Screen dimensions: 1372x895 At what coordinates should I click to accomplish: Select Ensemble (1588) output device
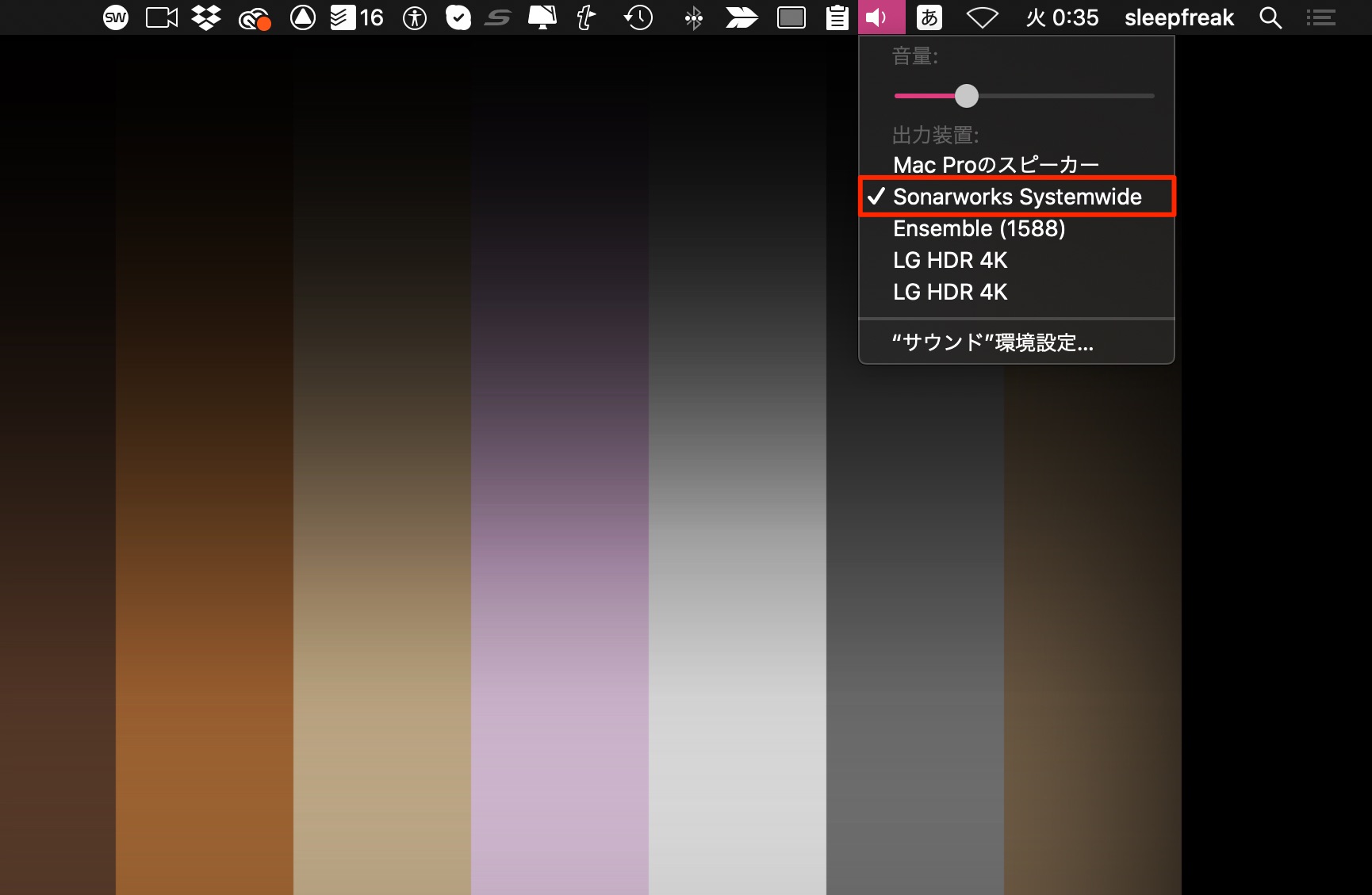click(1016, 228)
